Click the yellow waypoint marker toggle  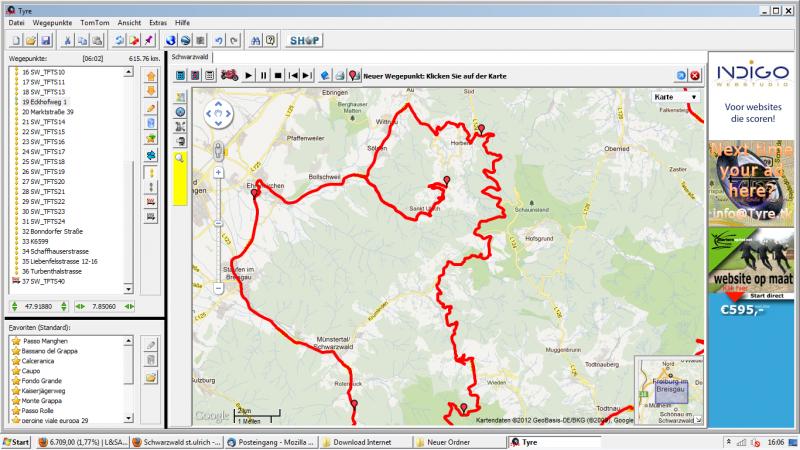point(151,173)
